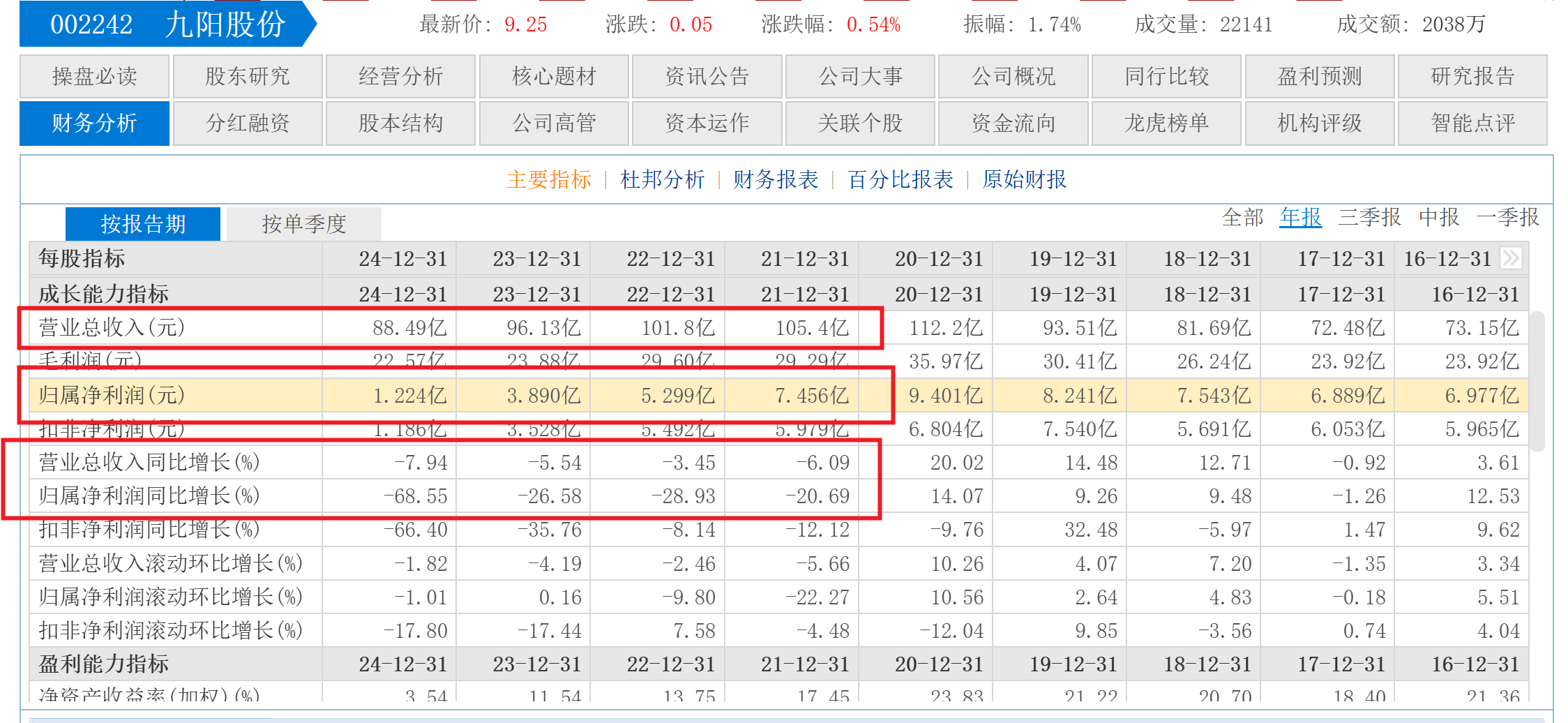Select the 核心题材 tab
Screen dimensions: 1568x723
tap(554, 76)
